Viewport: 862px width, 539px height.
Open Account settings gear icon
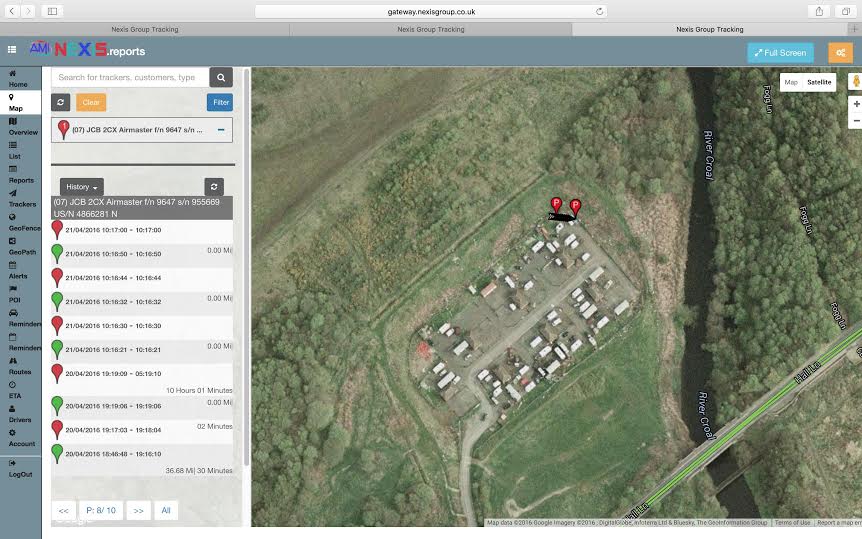coord(12,433)
